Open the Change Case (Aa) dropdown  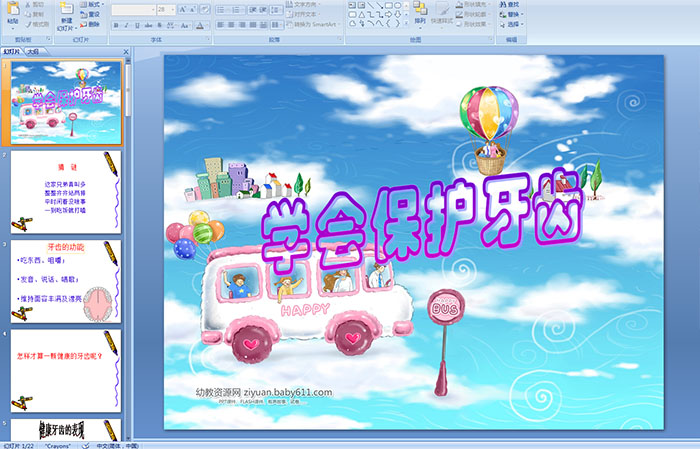coord(185,25)
